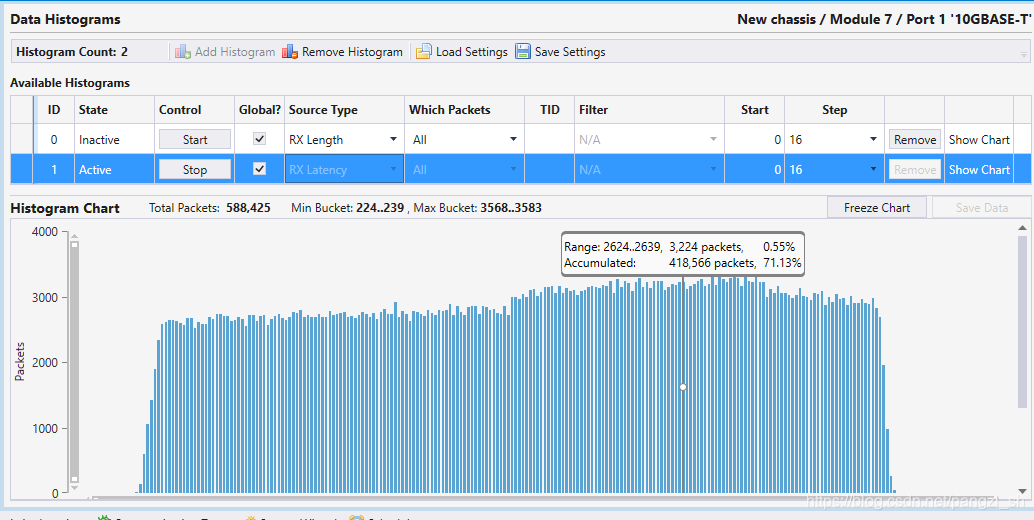Click Histogram Count label in toolbar
Image resolution: width=1034 pixels, height=520 pixels.
(72, 51)
